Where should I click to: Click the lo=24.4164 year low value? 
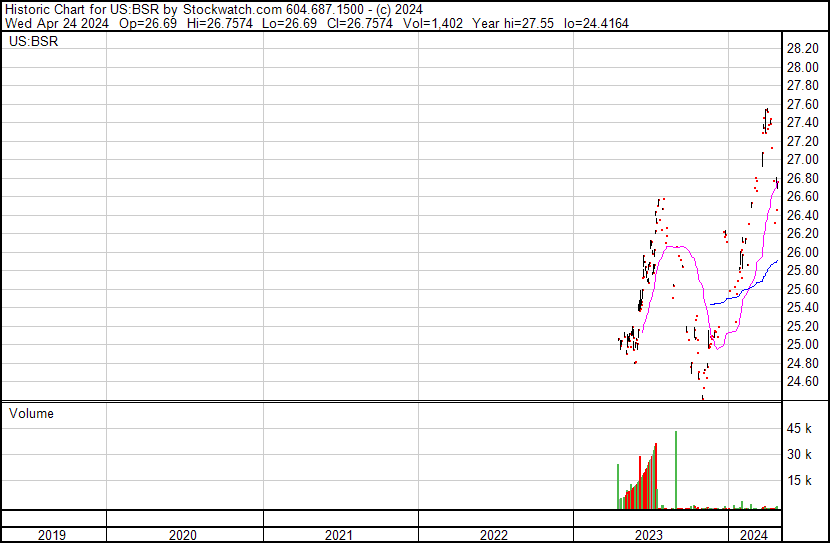597,24
